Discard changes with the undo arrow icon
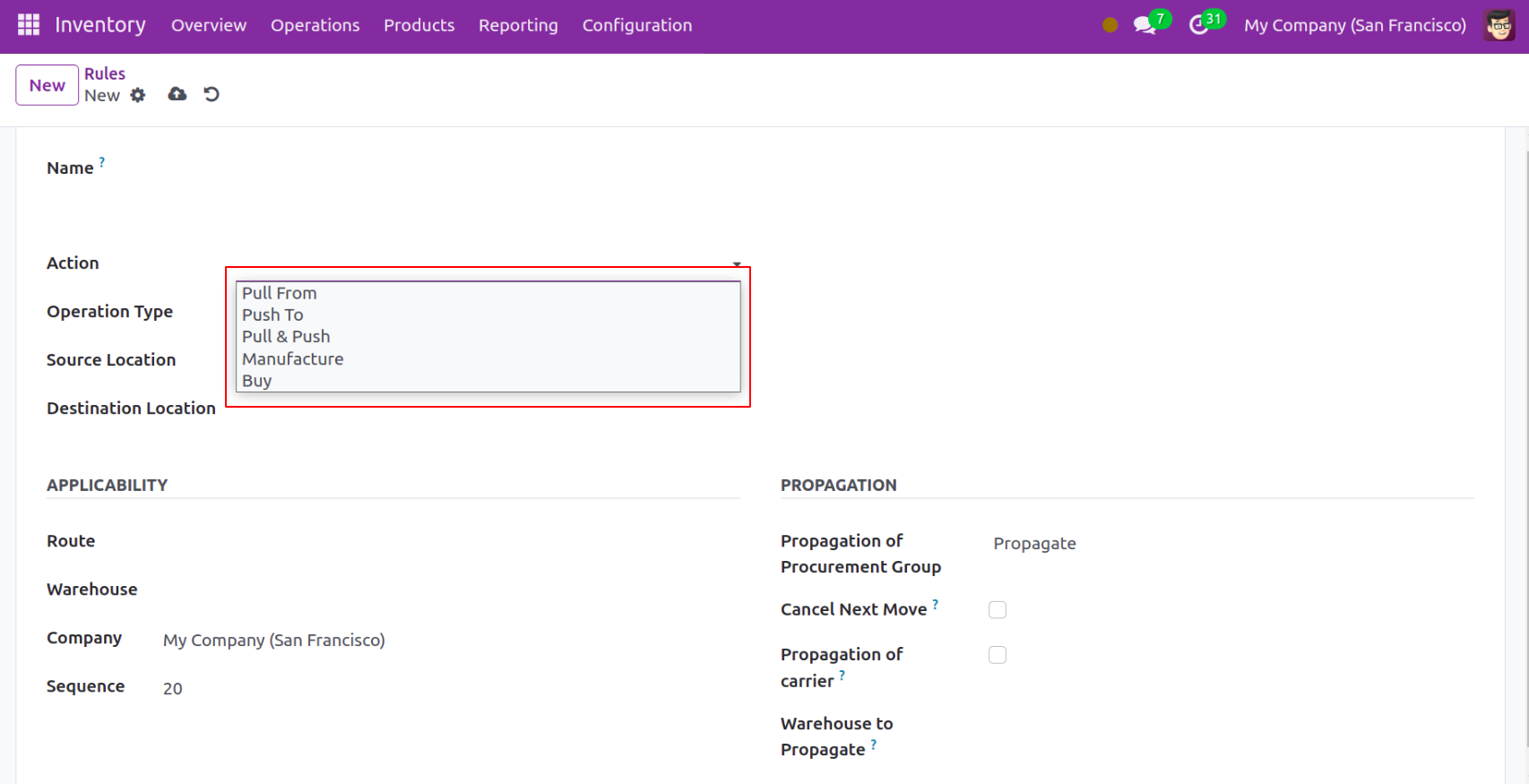Viewport: 1529px width, 784px height. point(212,94)
